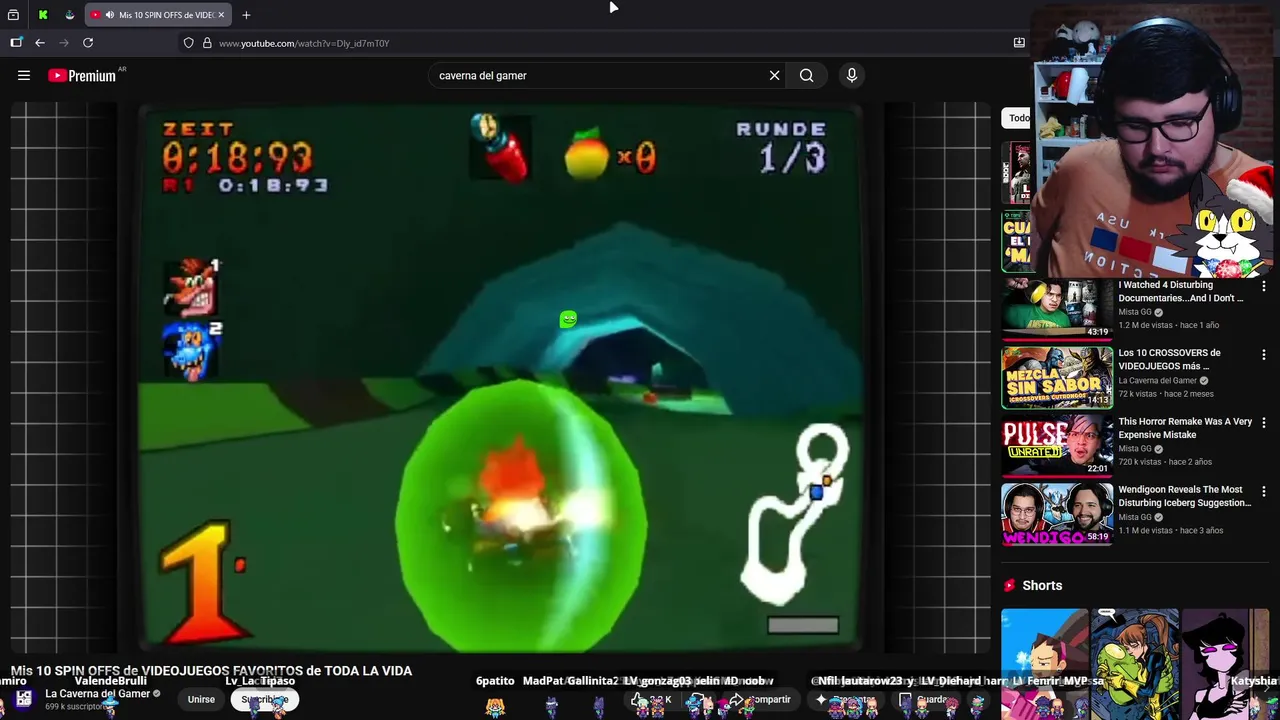Image resolution: width=1280 pixels, height=720 pixels.
Task: Close the 'Mis 10 SPIN OFFS' tab
Action: pyautogui.click(x=221, y=15)
